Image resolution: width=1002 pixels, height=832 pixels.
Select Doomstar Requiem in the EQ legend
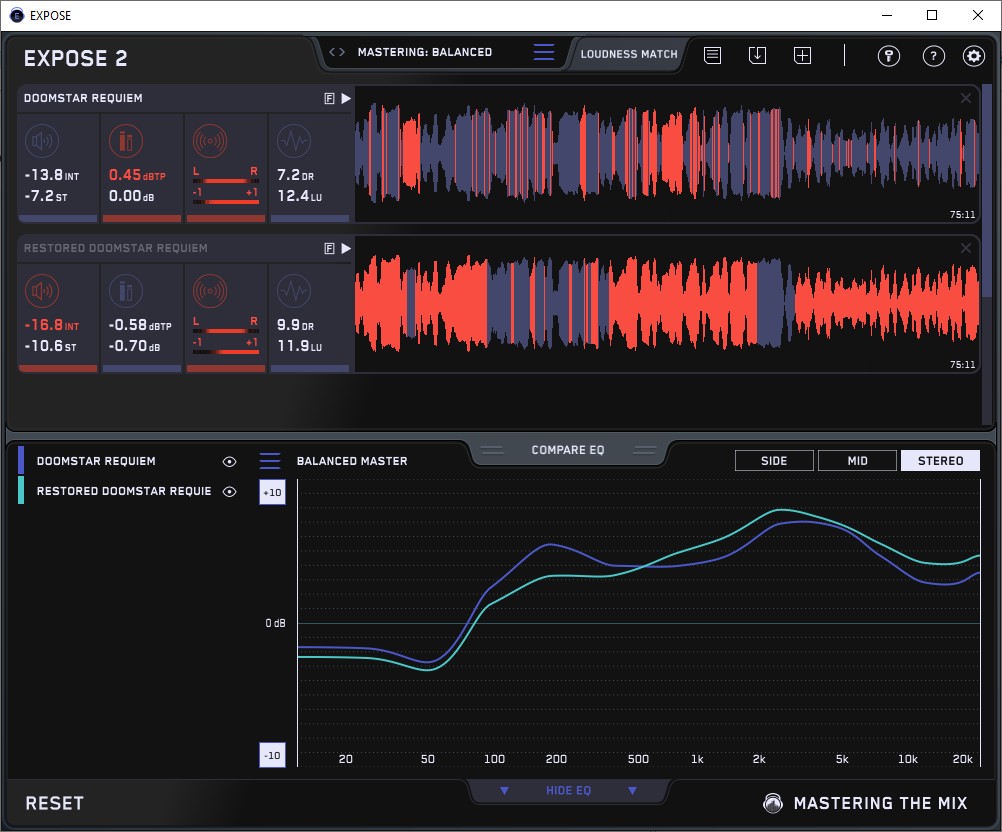pos(96,461)
